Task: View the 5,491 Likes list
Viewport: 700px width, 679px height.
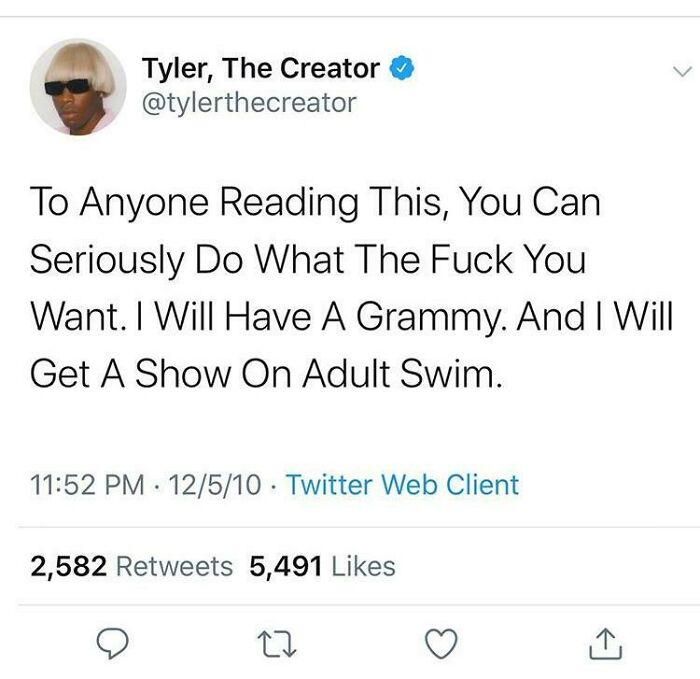Action: point(322,567)
